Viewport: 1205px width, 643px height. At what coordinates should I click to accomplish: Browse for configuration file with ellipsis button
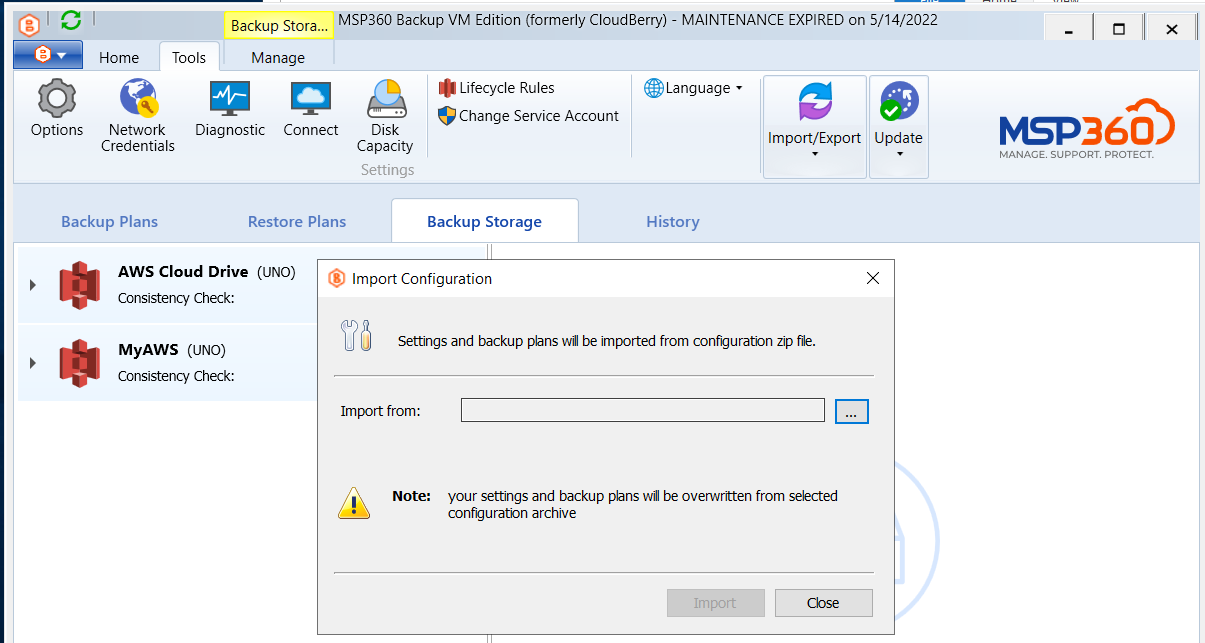point(852,411)
